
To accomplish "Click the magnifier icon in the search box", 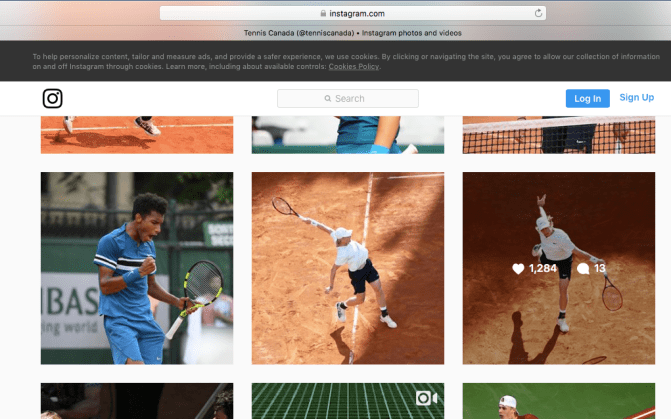I will tap(328, 99).
